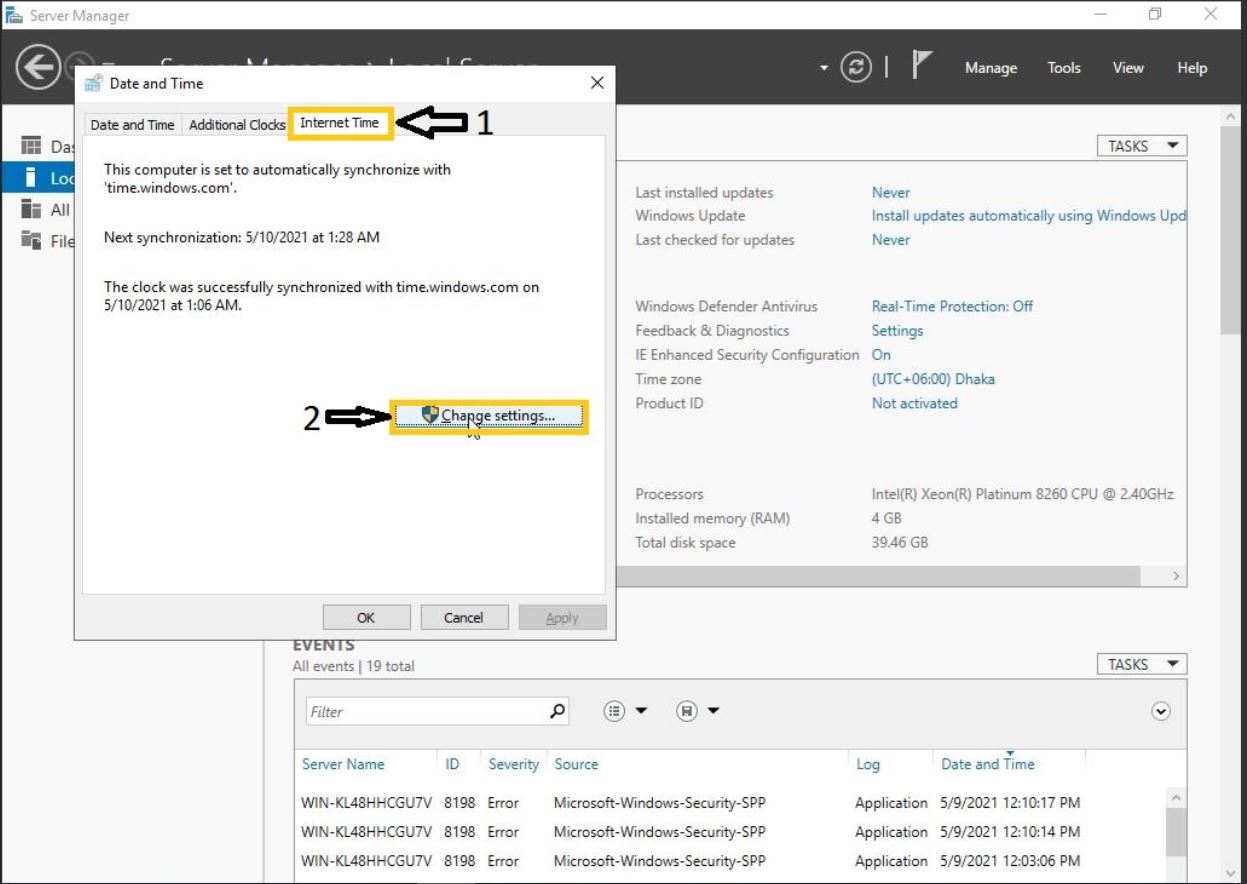
Task: Click the Change settings button
Action: (488, 416)
